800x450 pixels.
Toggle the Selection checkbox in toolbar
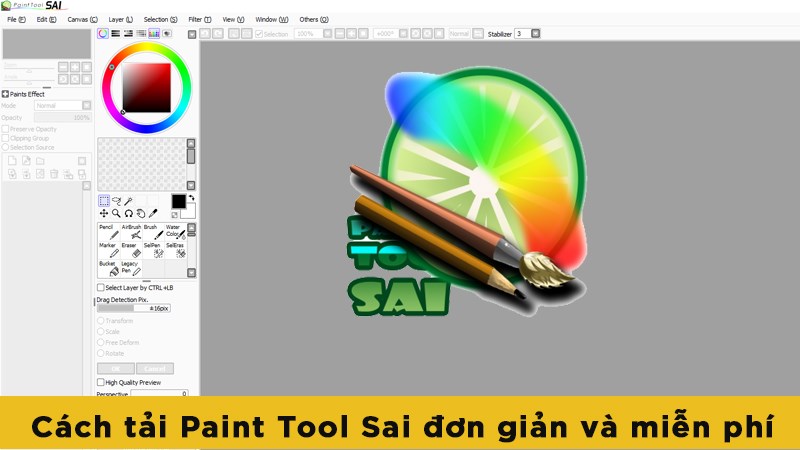coord(259,34)
